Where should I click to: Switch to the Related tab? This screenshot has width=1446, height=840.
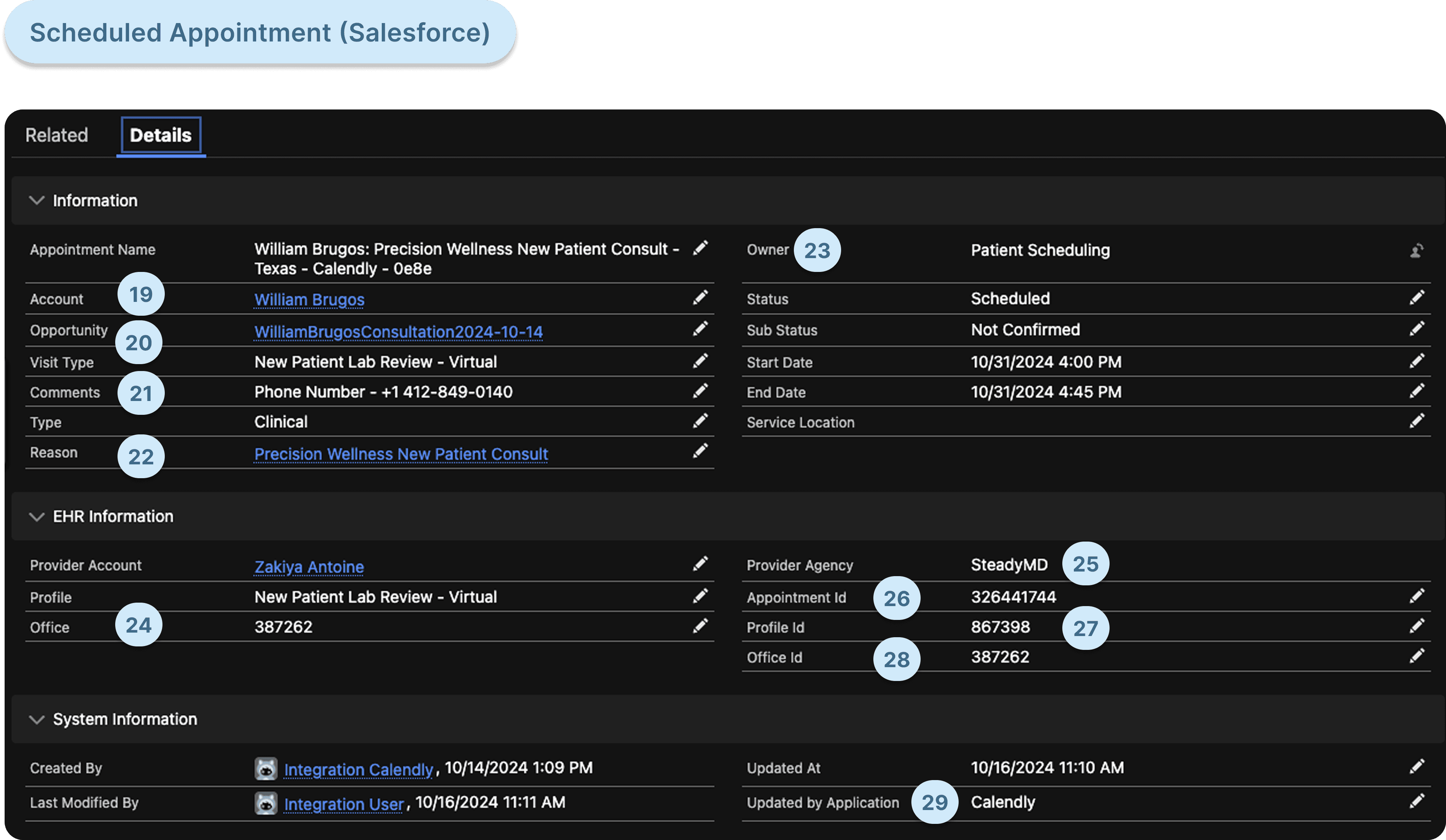pyautogui.click(x=56, y=135)
